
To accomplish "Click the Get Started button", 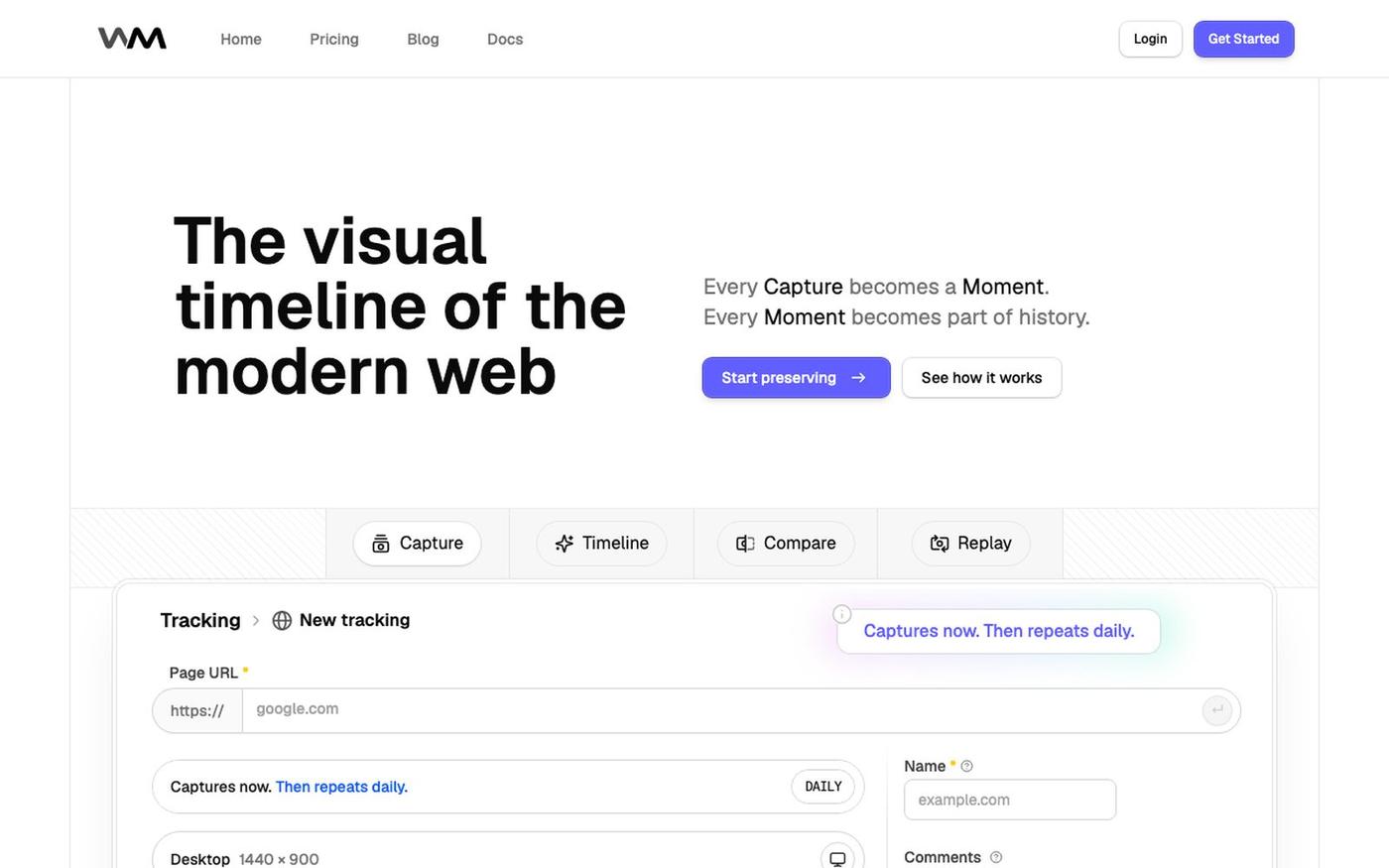I will [x=1243, y=39].
